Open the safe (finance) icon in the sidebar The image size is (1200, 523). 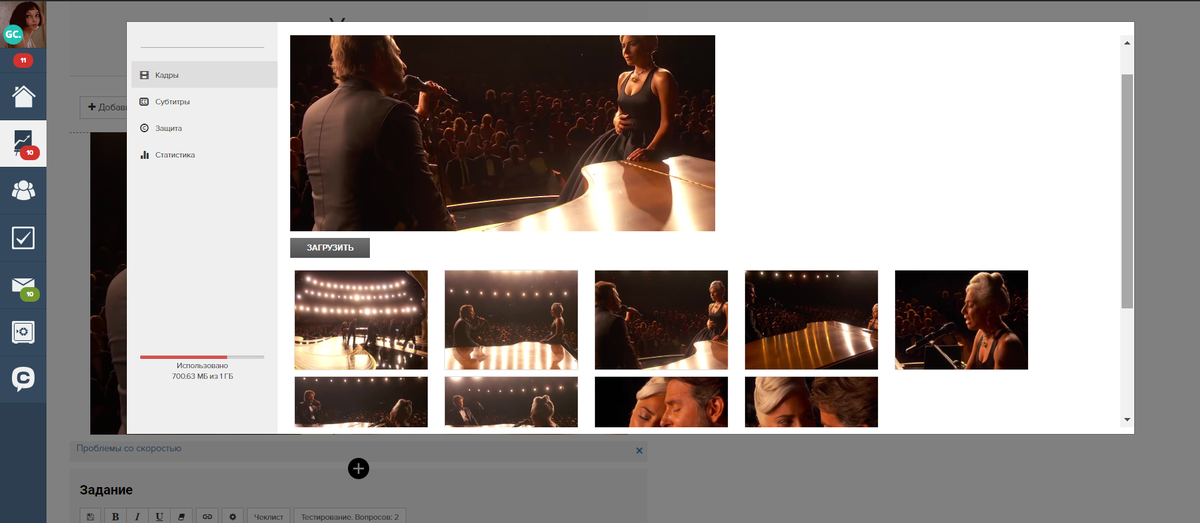(x=23, y=332)
